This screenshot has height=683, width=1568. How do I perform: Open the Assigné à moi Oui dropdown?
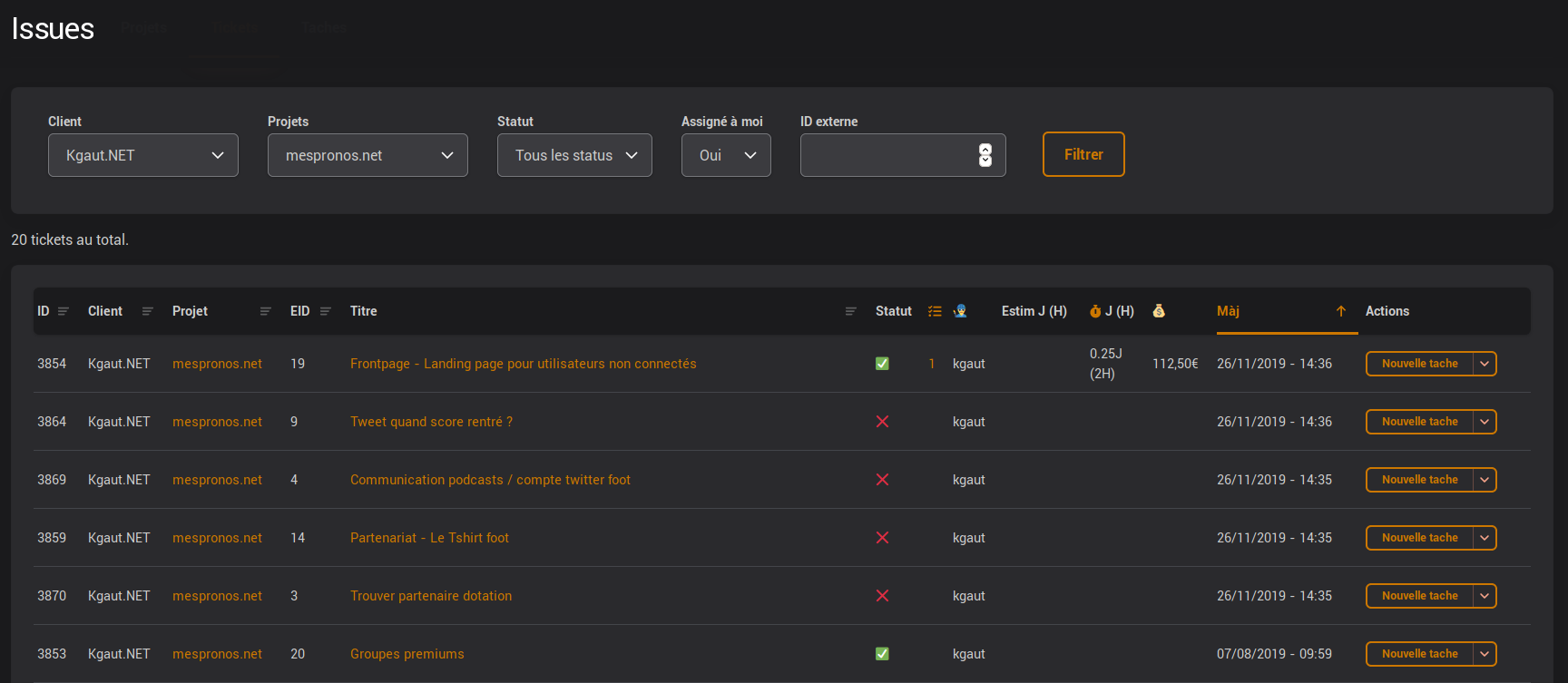click(x=726, y=155)
